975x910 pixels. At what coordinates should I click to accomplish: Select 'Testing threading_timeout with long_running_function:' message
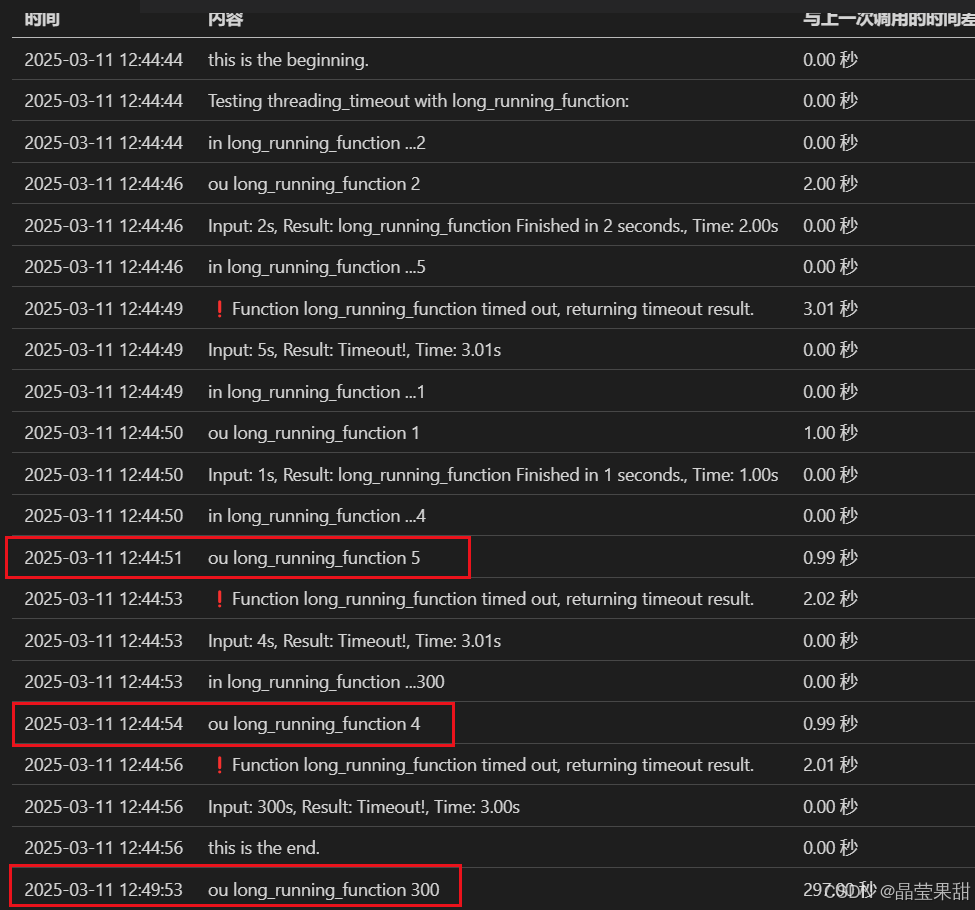pos(418,101)
